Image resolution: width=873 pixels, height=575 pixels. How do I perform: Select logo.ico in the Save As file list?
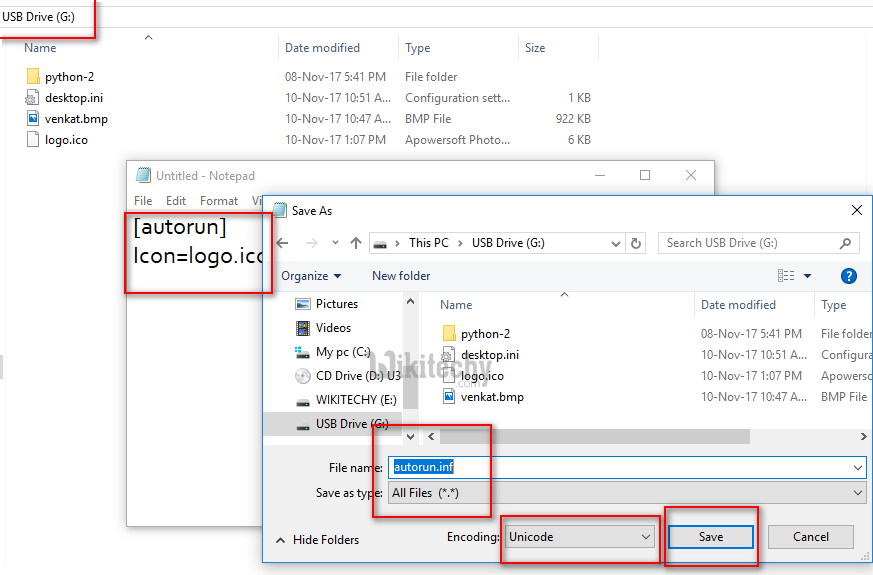(x=481, y=376)
